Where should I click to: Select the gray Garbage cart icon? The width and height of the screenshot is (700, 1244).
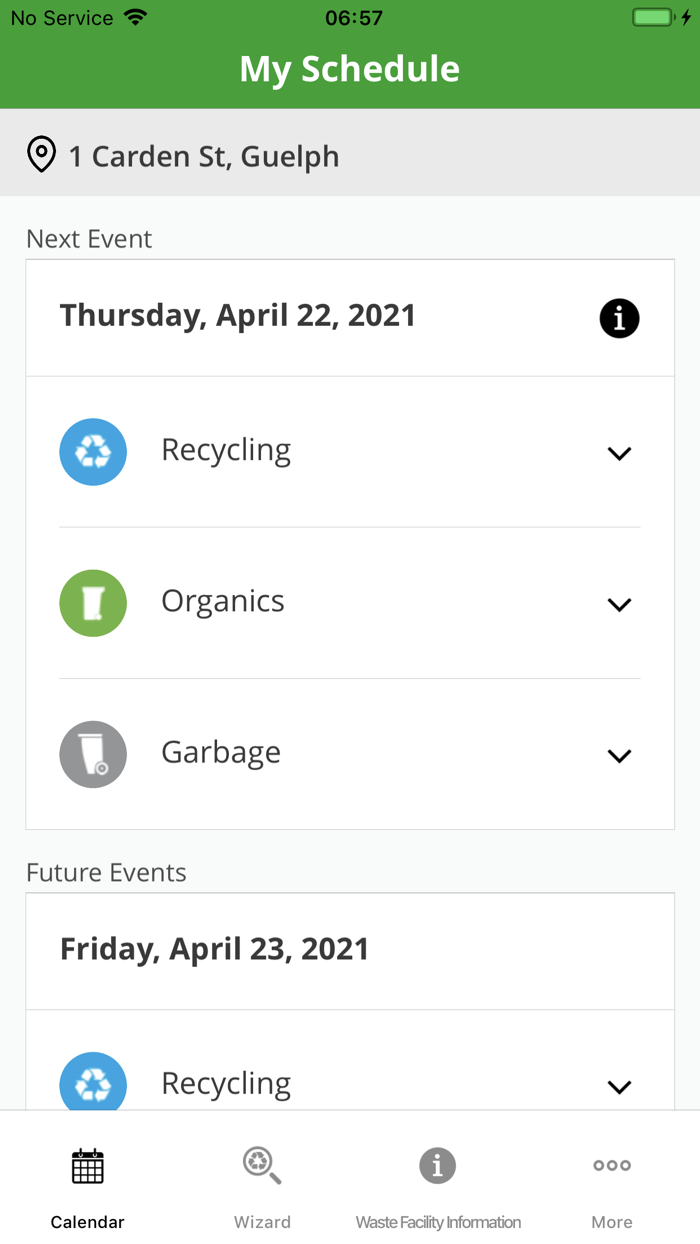tap(93, 754)
